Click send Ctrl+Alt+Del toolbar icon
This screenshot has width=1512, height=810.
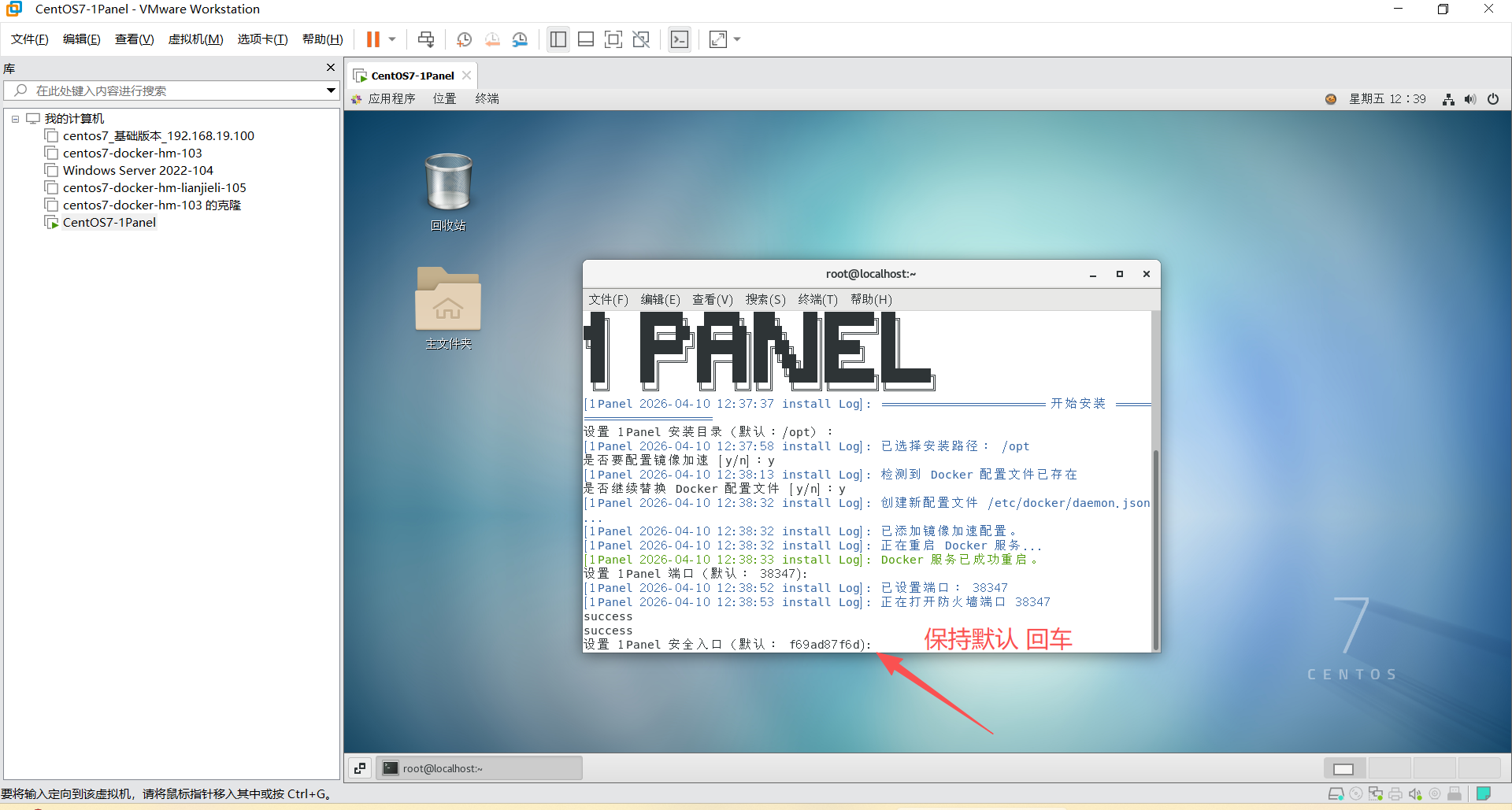tap(426, 39)
